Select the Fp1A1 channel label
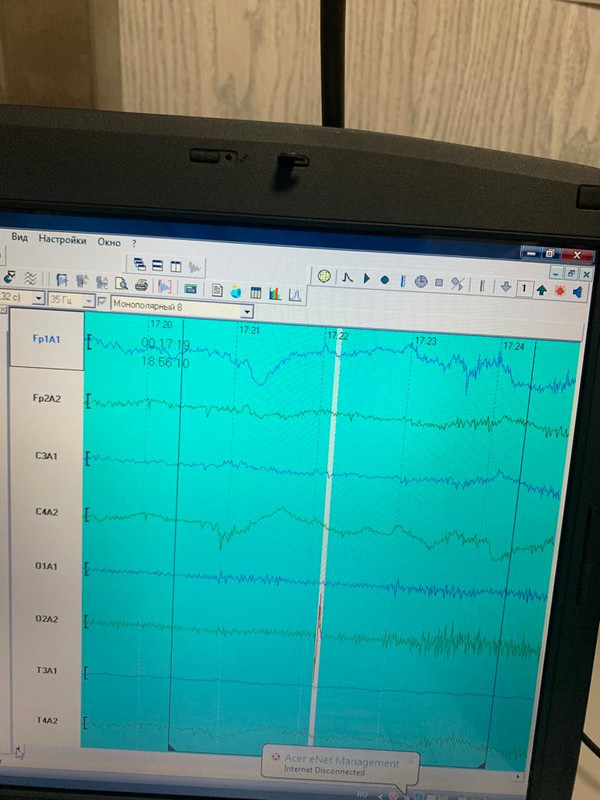 (46, 339)
